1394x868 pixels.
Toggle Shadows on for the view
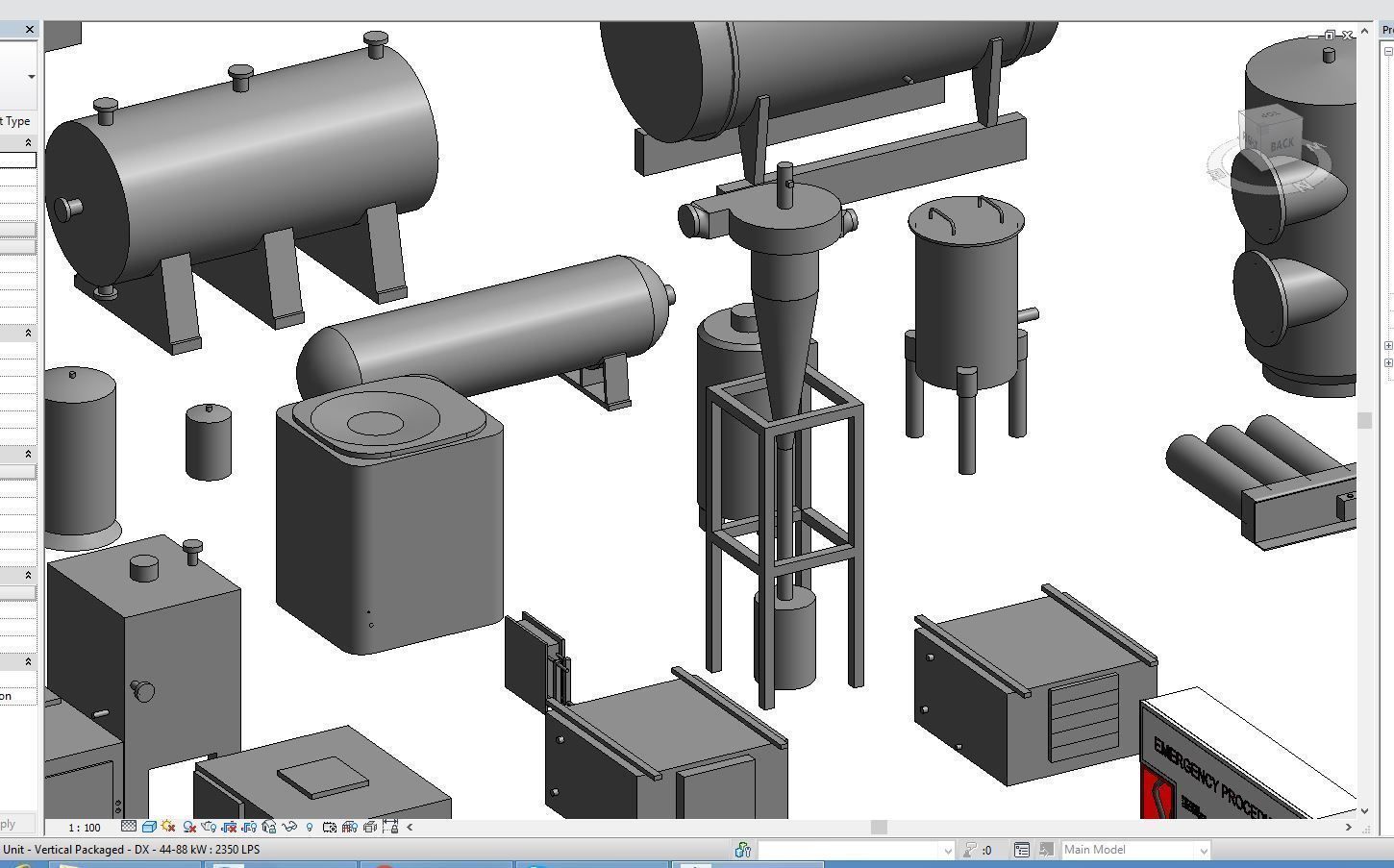click(x=187, y=827)
